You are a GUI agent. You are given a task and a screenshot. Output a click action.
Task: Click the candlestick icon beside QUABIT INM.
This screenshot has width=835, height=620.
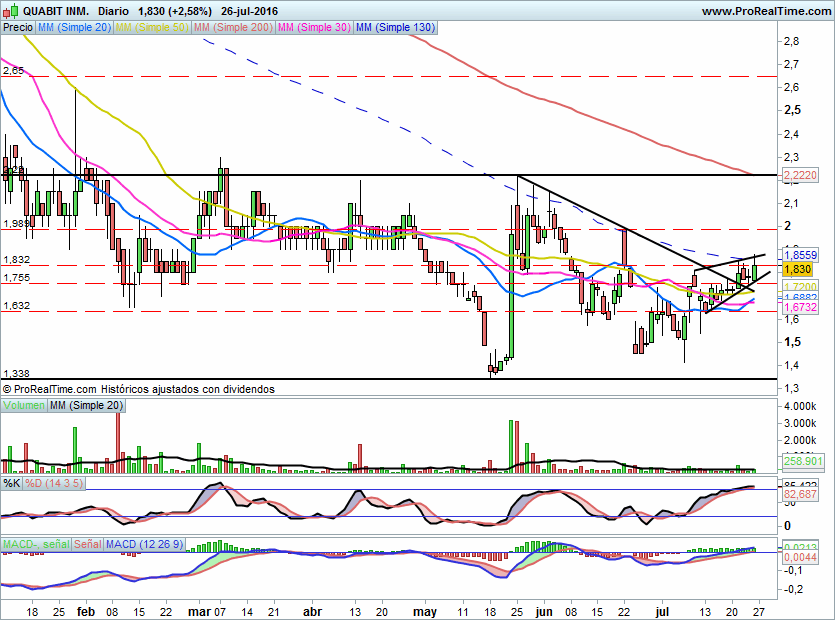coord(11,11)
